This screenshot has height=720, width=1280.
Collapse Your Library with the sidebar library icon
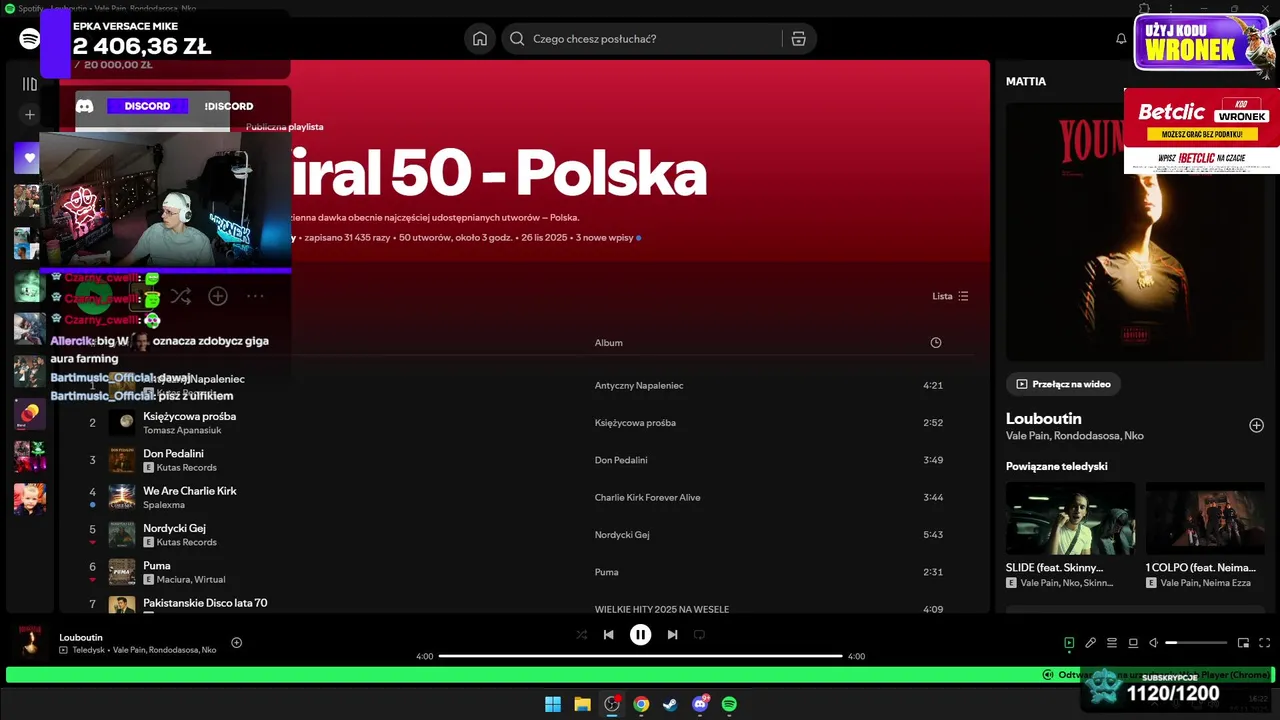30,84
